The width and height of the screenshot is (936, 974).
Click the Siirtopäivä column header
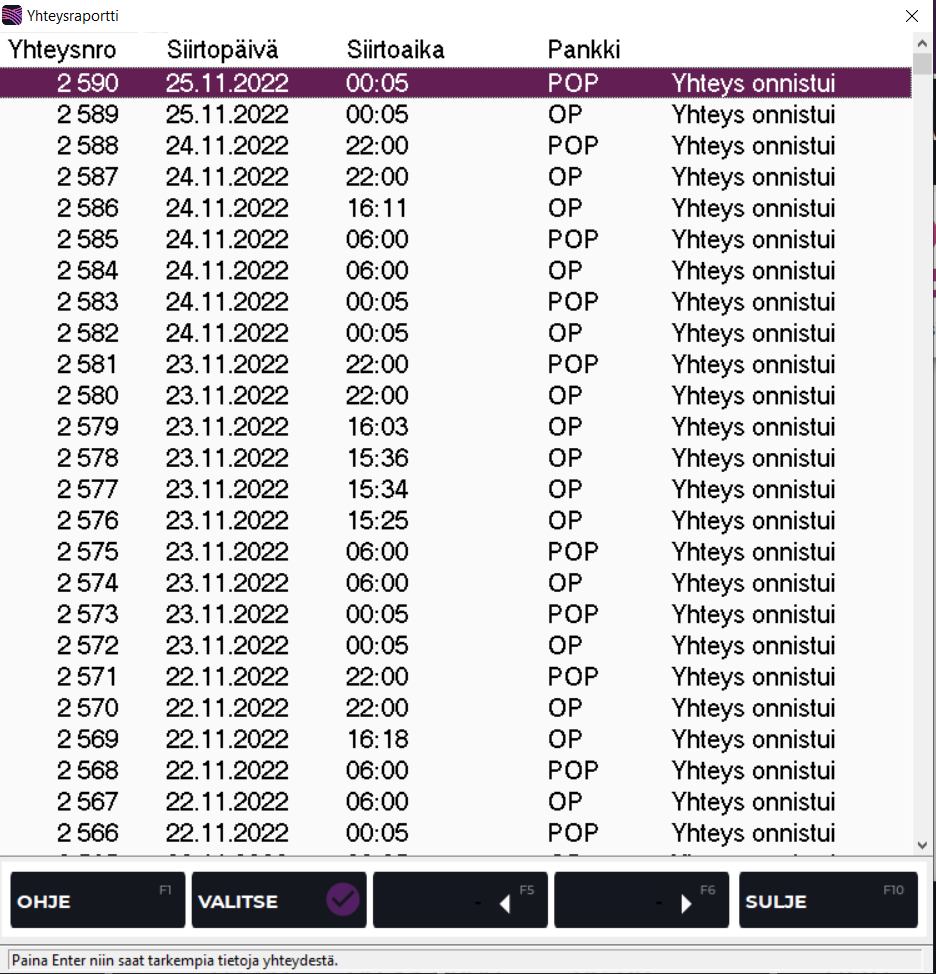[x=222, y=49]
